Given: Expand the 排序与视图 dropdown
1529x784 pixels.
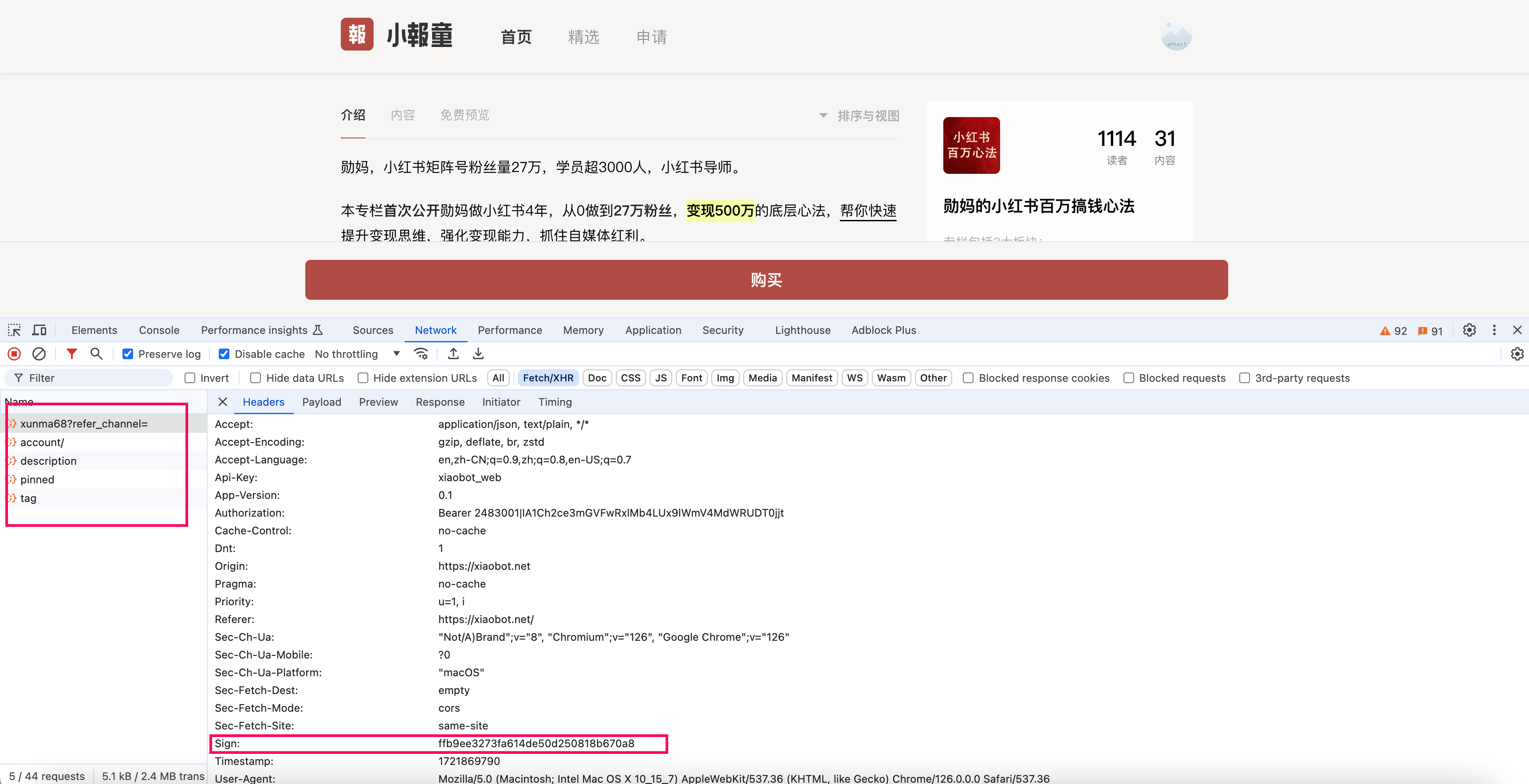Looking at the screenshot, I should tap(859, 116).
